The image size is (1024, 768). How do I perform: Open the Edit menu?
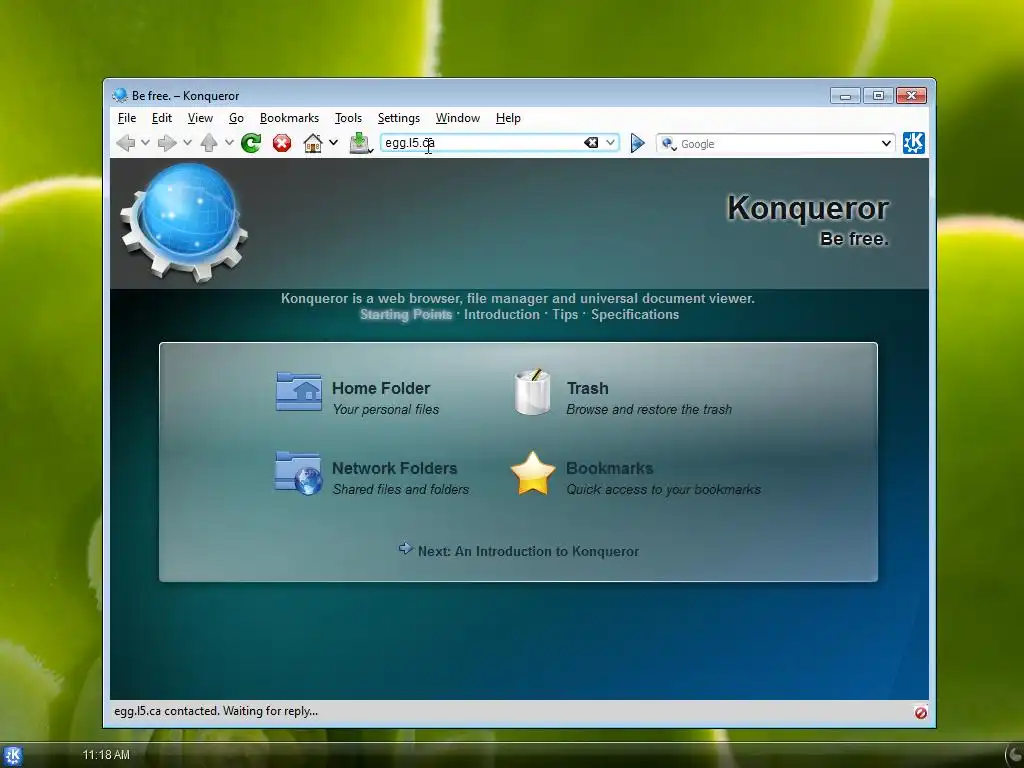(161, 118)
